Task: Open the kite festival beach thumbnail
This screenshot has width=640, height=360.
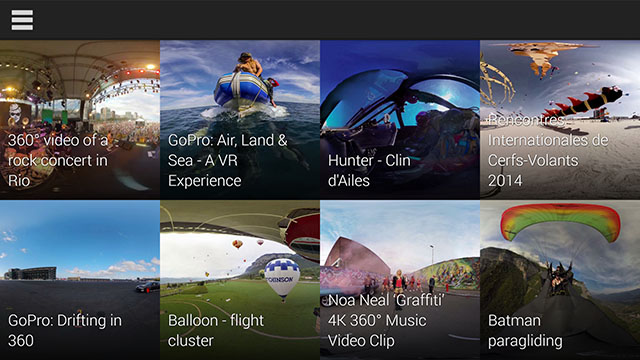Action: tap(560, 120)
